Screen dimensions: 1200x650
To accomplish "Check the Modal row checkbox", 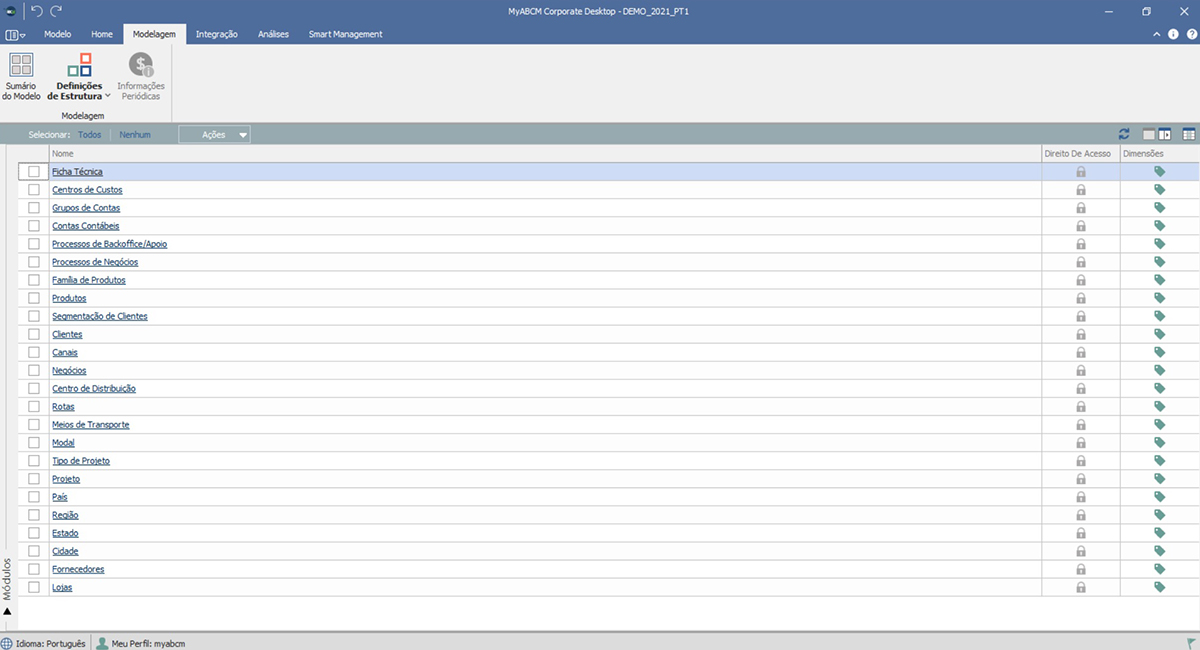I will point(34,443).
